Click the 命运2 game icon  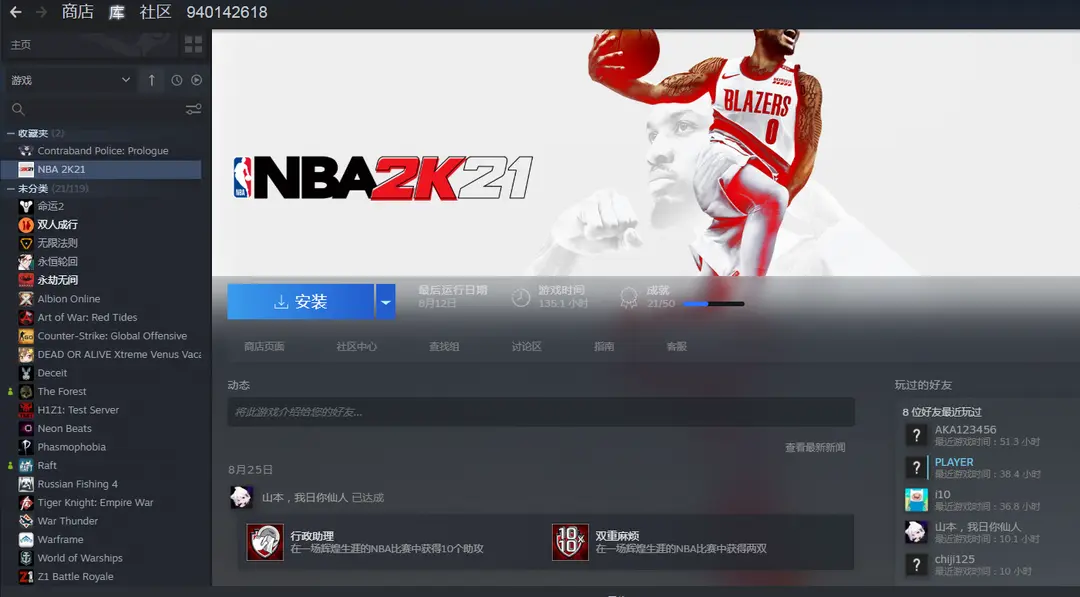click(x=25, y=206)
